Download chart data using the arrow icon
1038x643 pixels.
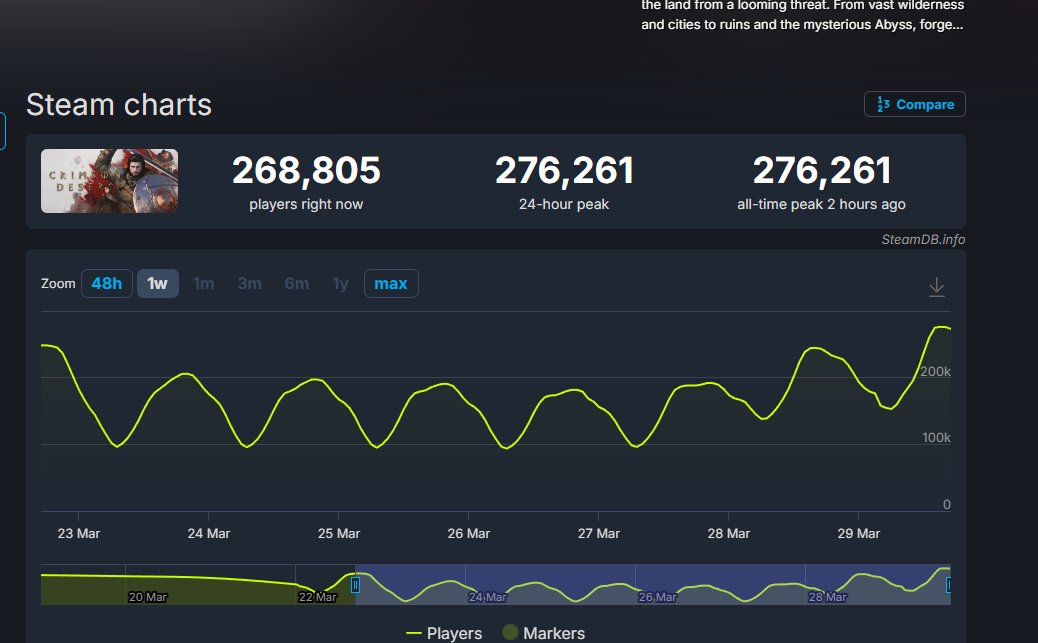pos(937,287)
